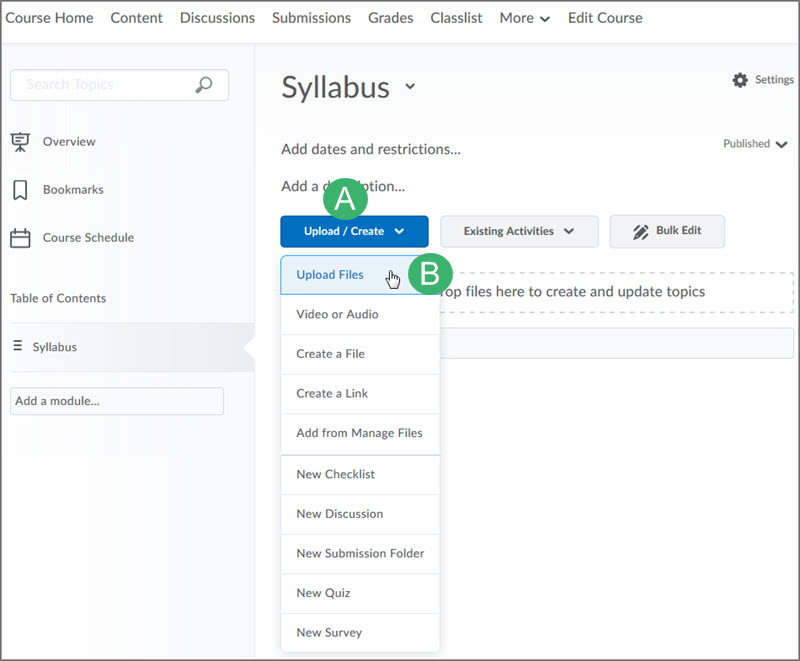
Task: Select New Checklist
Action: pos(360,475)
